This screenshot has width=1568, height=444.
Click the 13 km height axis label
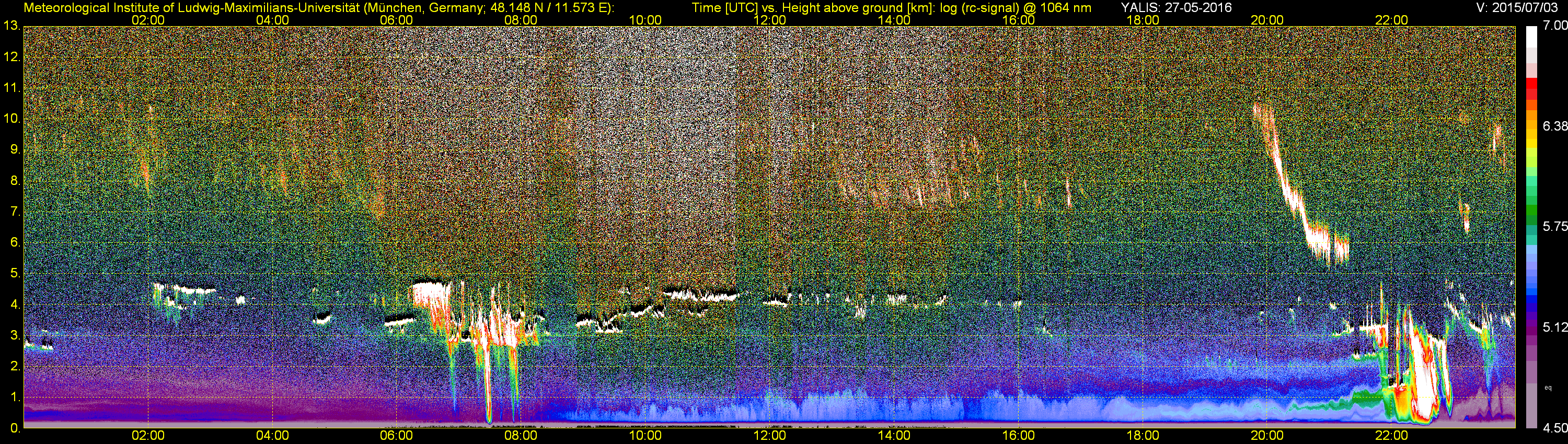point(11,26)
